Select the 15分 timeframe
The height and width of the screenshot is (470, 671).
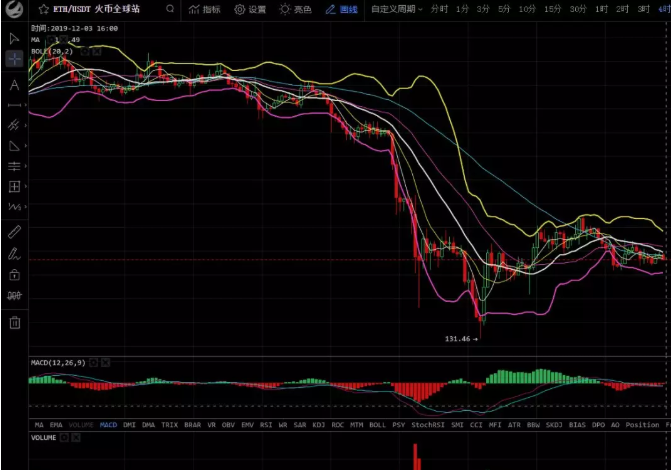[x=552, y=9]
